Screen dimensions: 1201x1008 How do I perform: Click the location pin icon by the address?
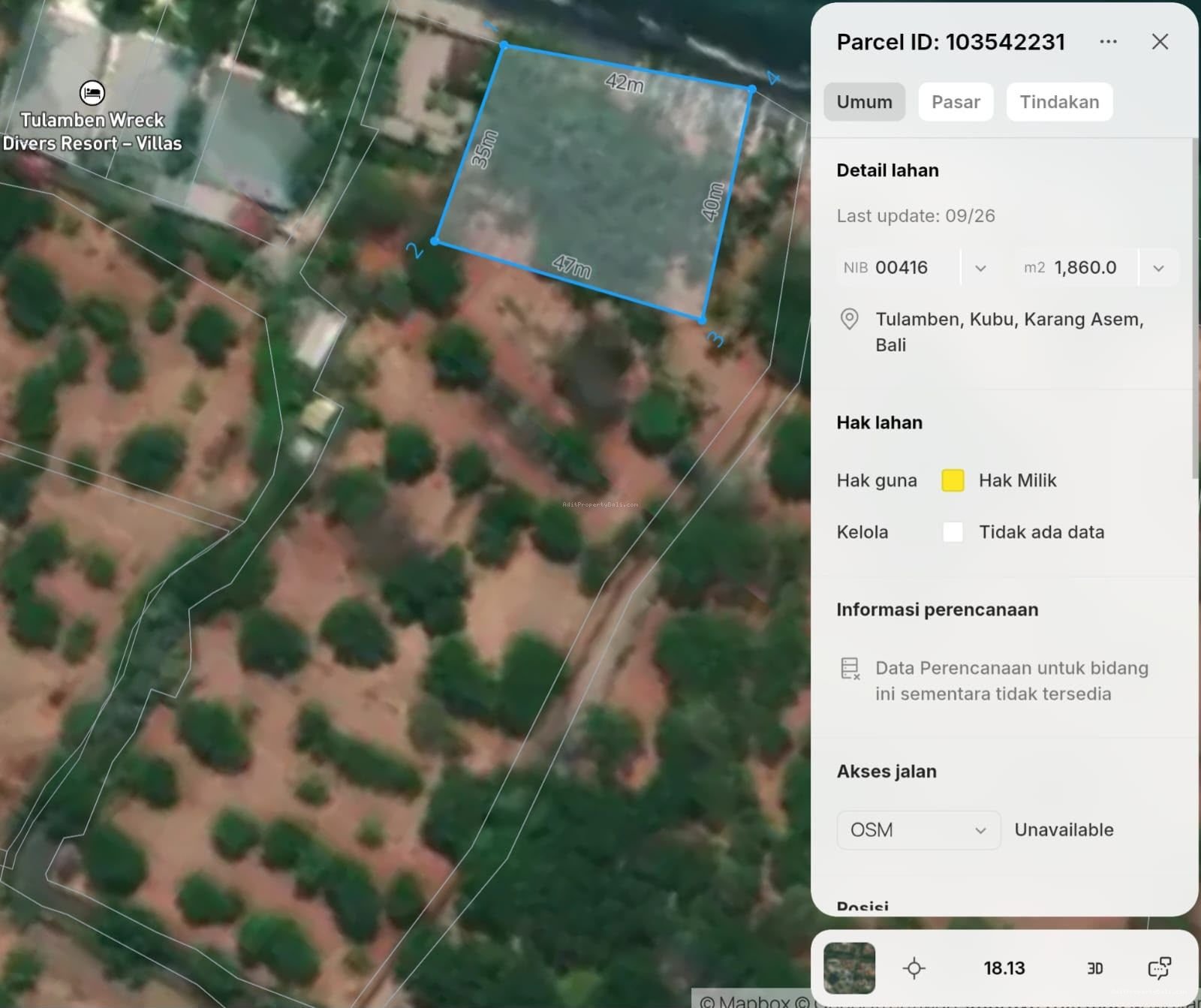click(x=849, y=320)
